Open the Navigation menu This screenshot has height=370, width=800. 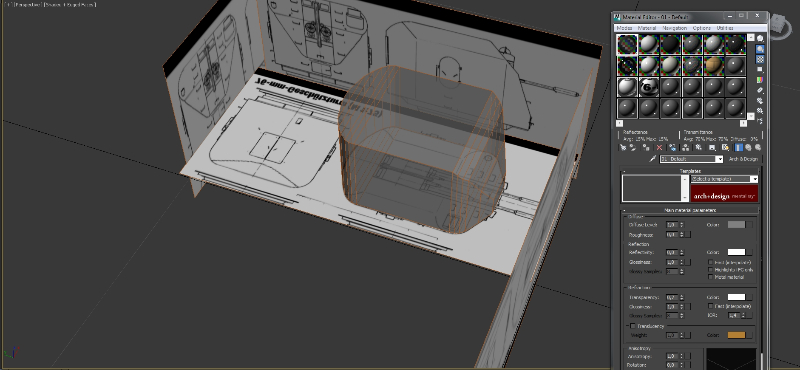pos(674,28)
